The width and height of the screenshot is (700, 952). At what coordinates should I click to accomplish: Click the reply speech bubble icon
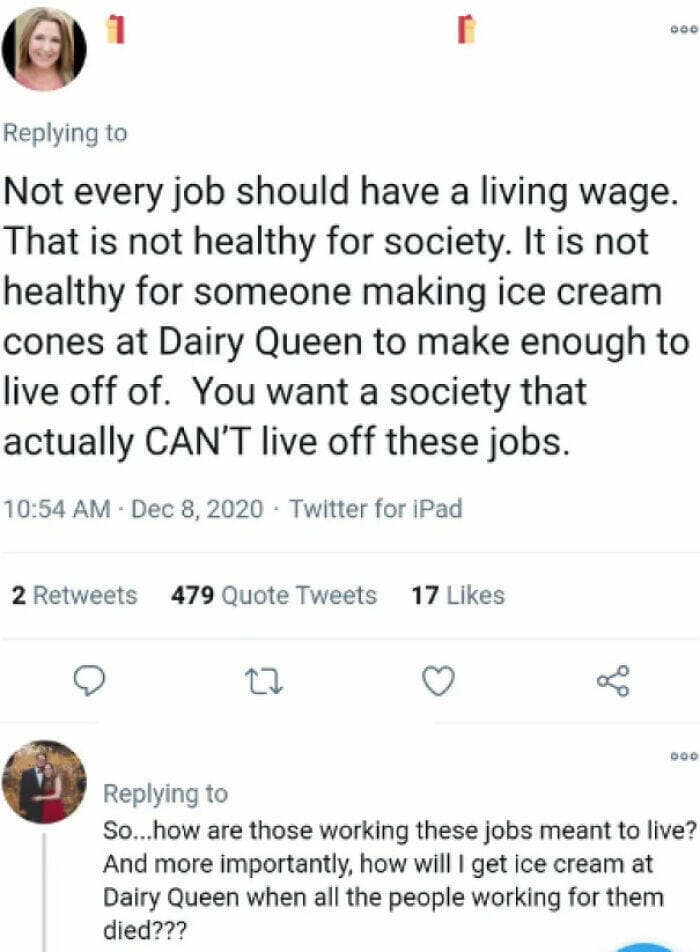click(90, 681)
